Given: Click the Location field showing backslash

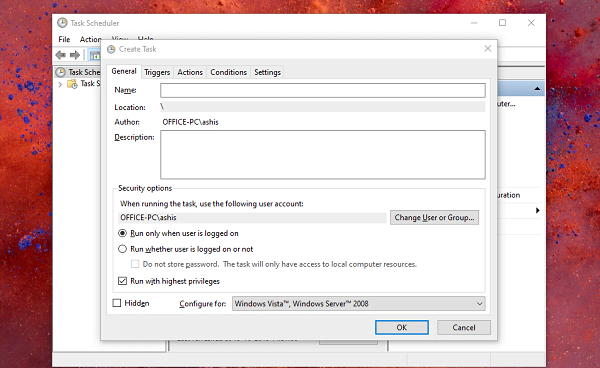Looking at the screenshot, I should coord(323,107).
